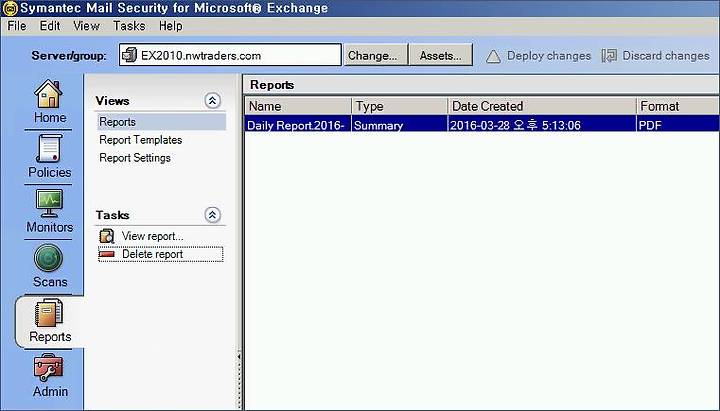Collapse the Tasks panel
Image resolution: width=720 pixels, height=411 pixels.
(x=212, y=214)
